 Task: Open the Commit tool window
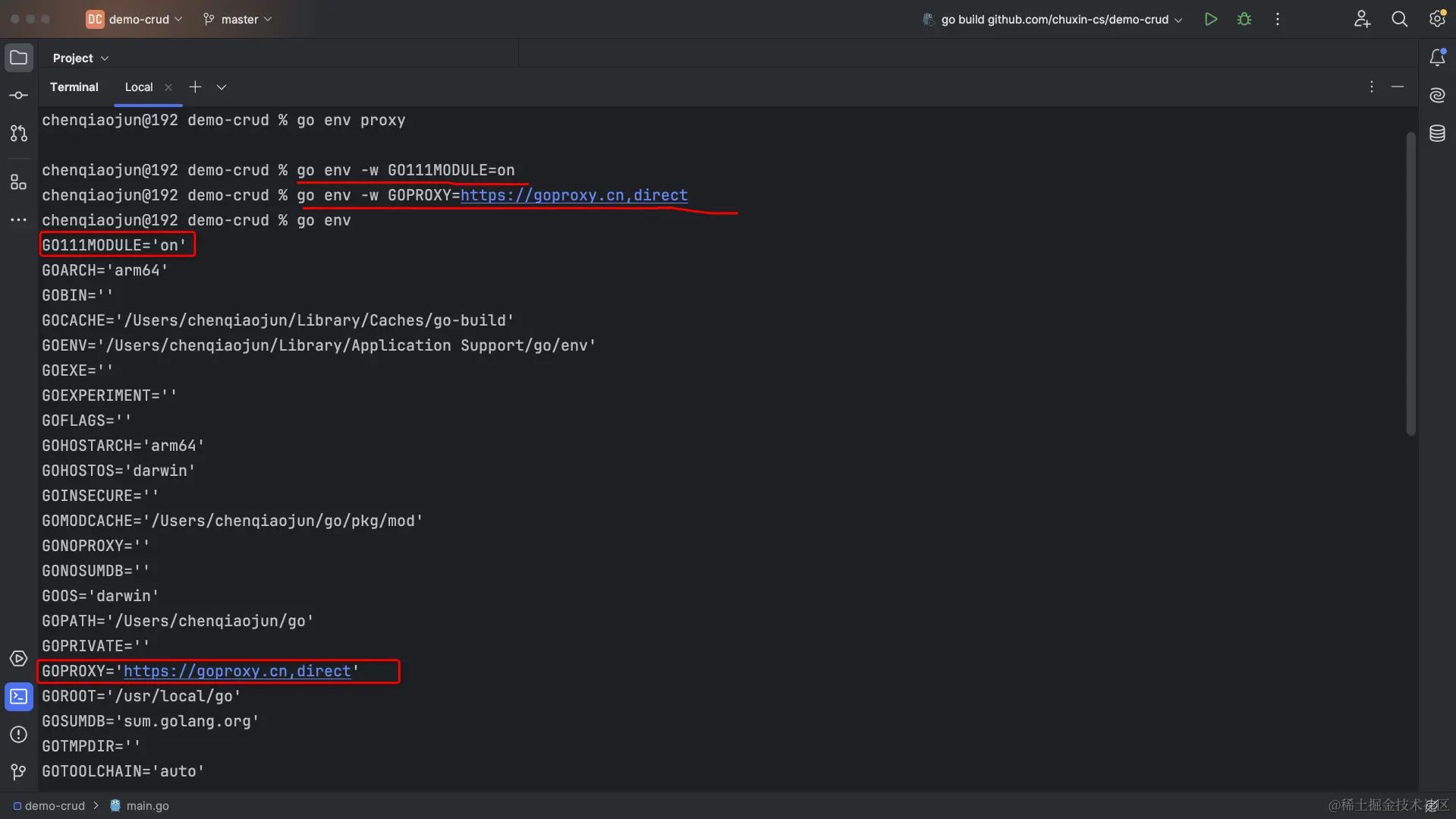(19, 96)
